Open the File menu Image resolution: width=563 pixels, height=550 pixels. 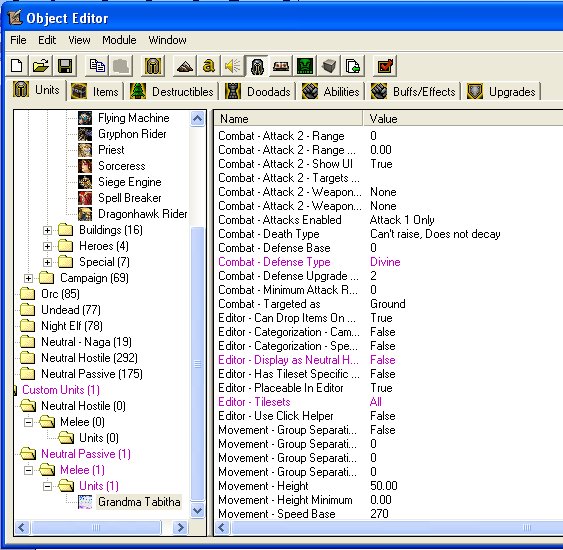coord(18,40)
